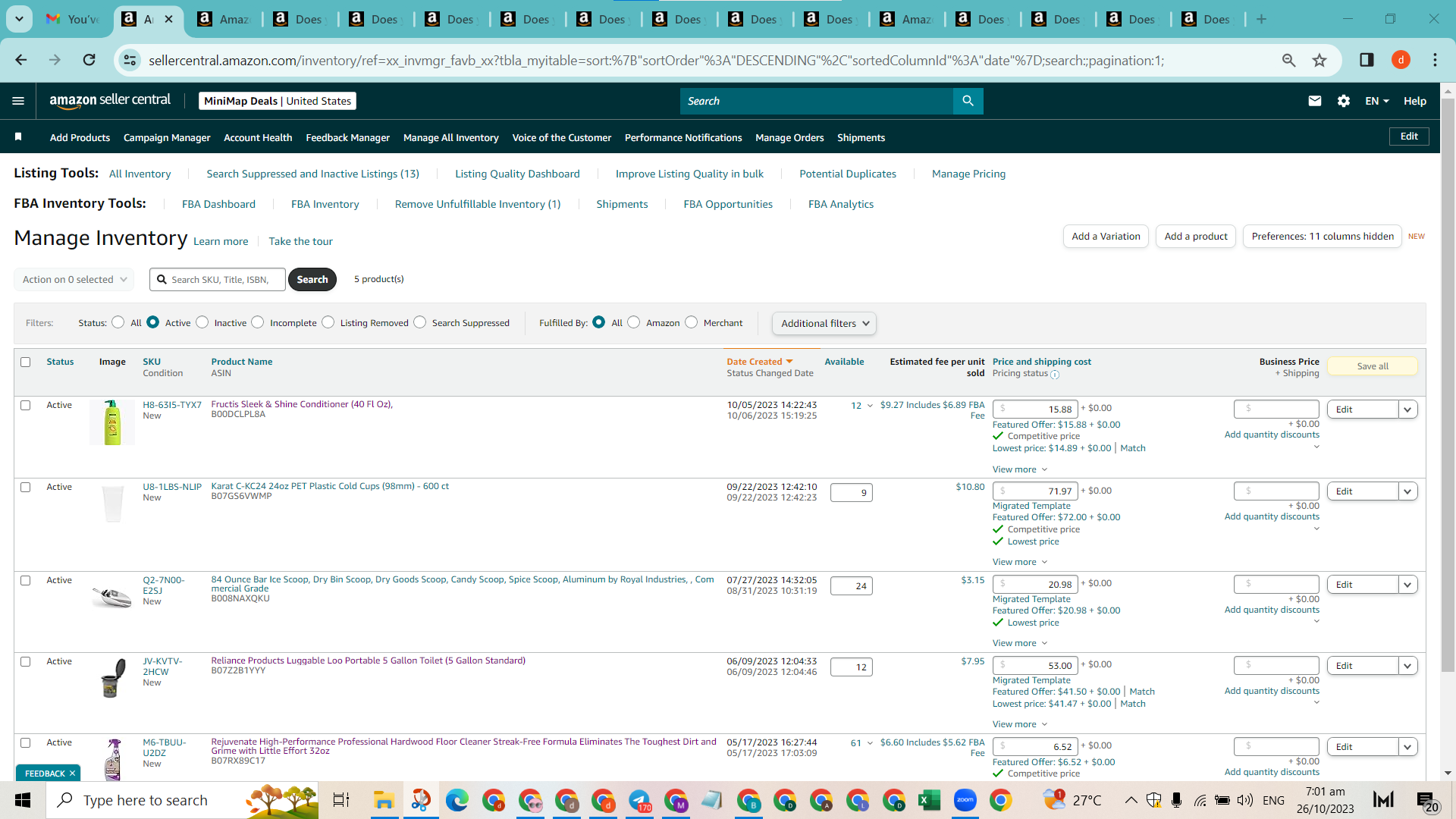Select Status filter All radio button
The image size is (1456, 819).
(118, 322)
